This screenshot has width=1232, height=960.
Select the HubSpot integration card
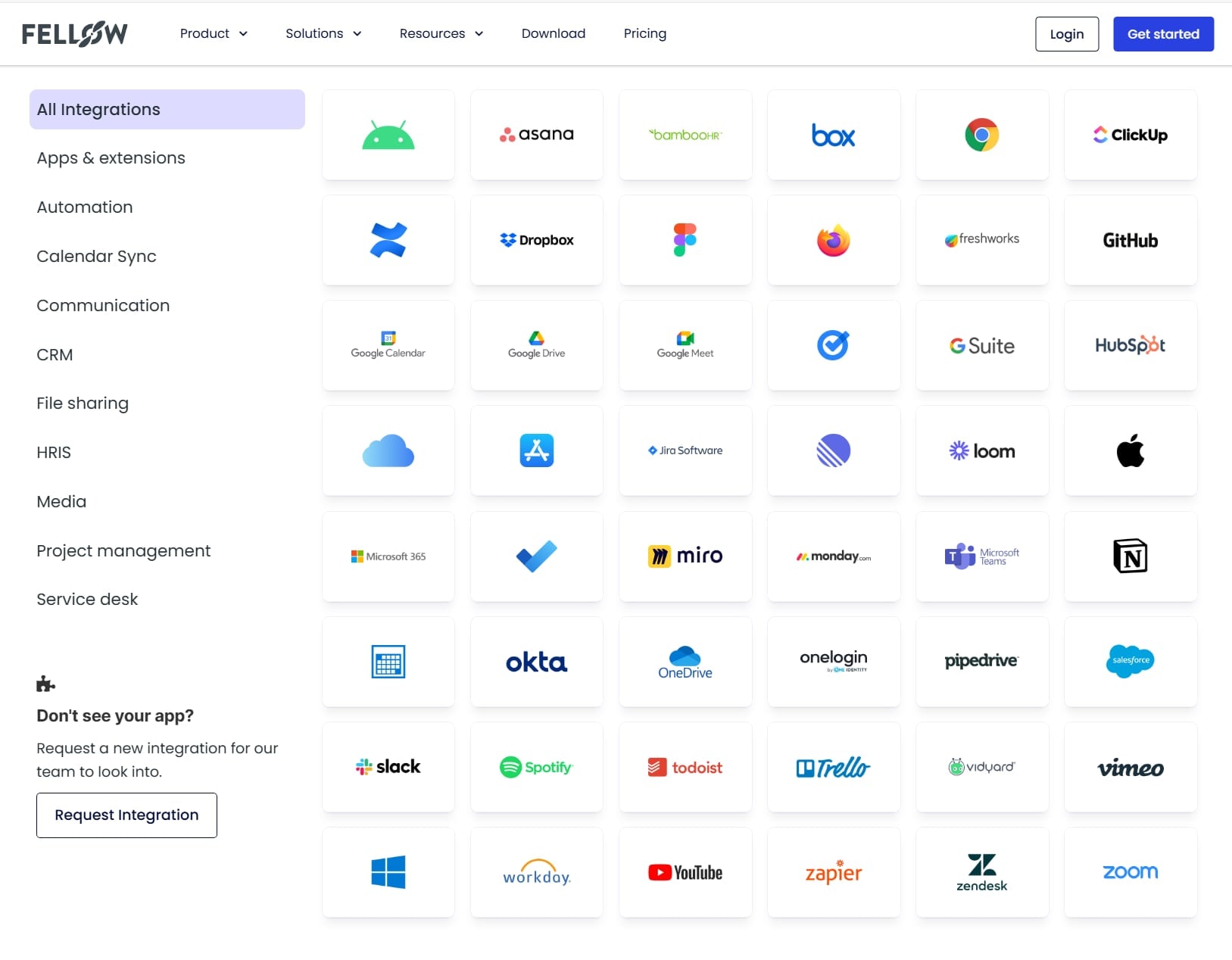pos(1130,345)
